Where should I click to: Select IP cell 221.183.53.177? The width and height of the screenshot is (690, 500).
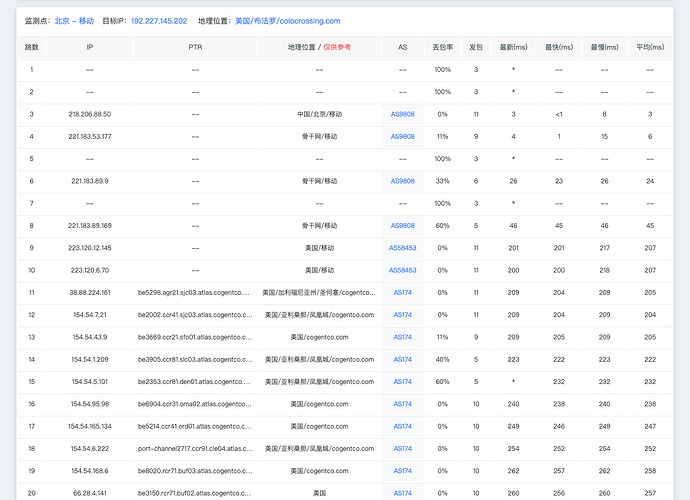tap(90, 136)
